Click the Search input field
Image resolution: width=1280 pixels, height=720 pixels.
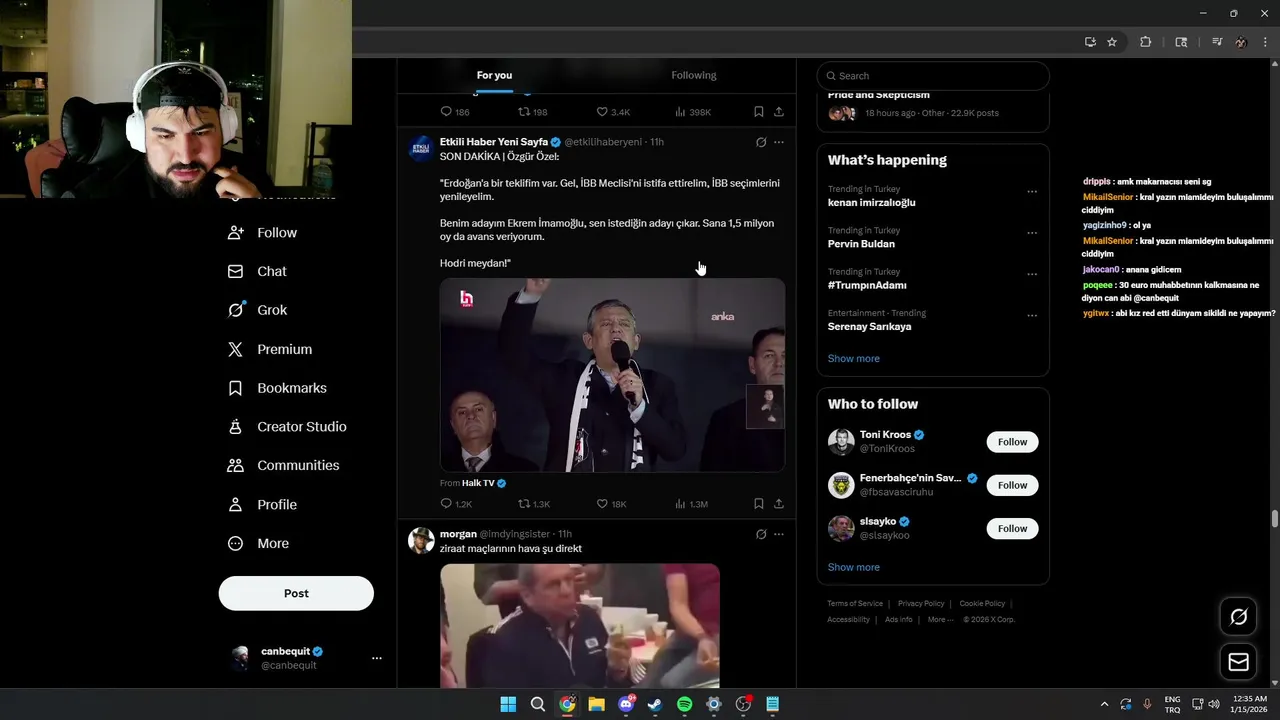tap(933, 76)
